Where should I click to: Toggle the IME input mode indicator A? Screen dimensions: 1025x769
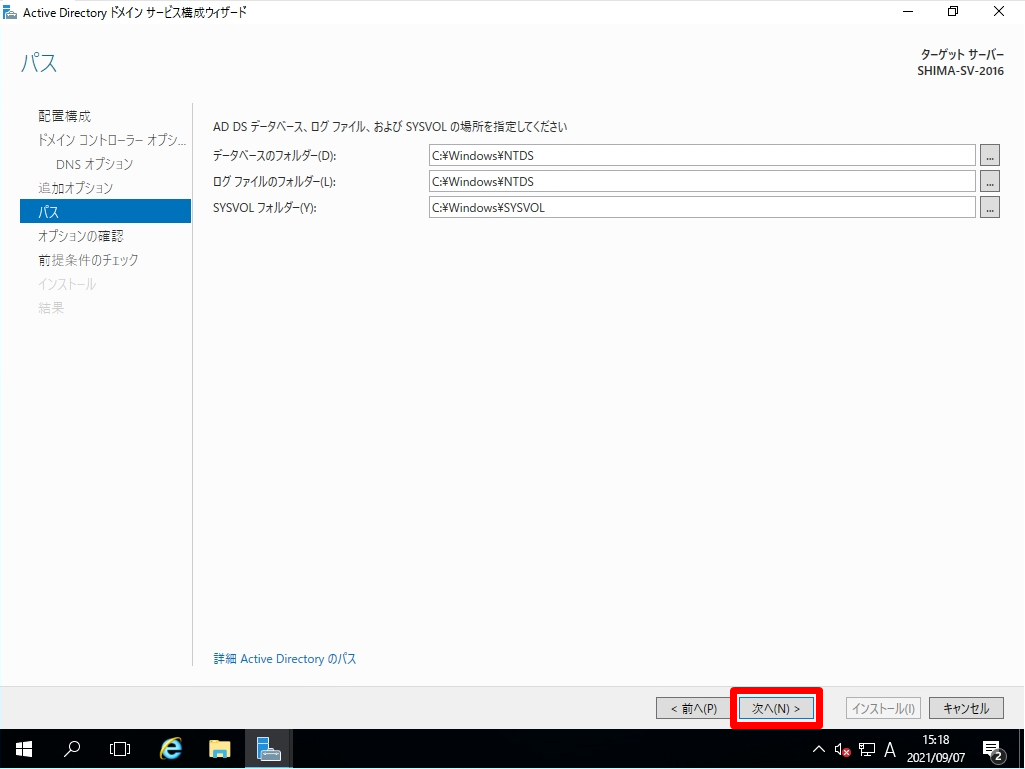[890, 749]
